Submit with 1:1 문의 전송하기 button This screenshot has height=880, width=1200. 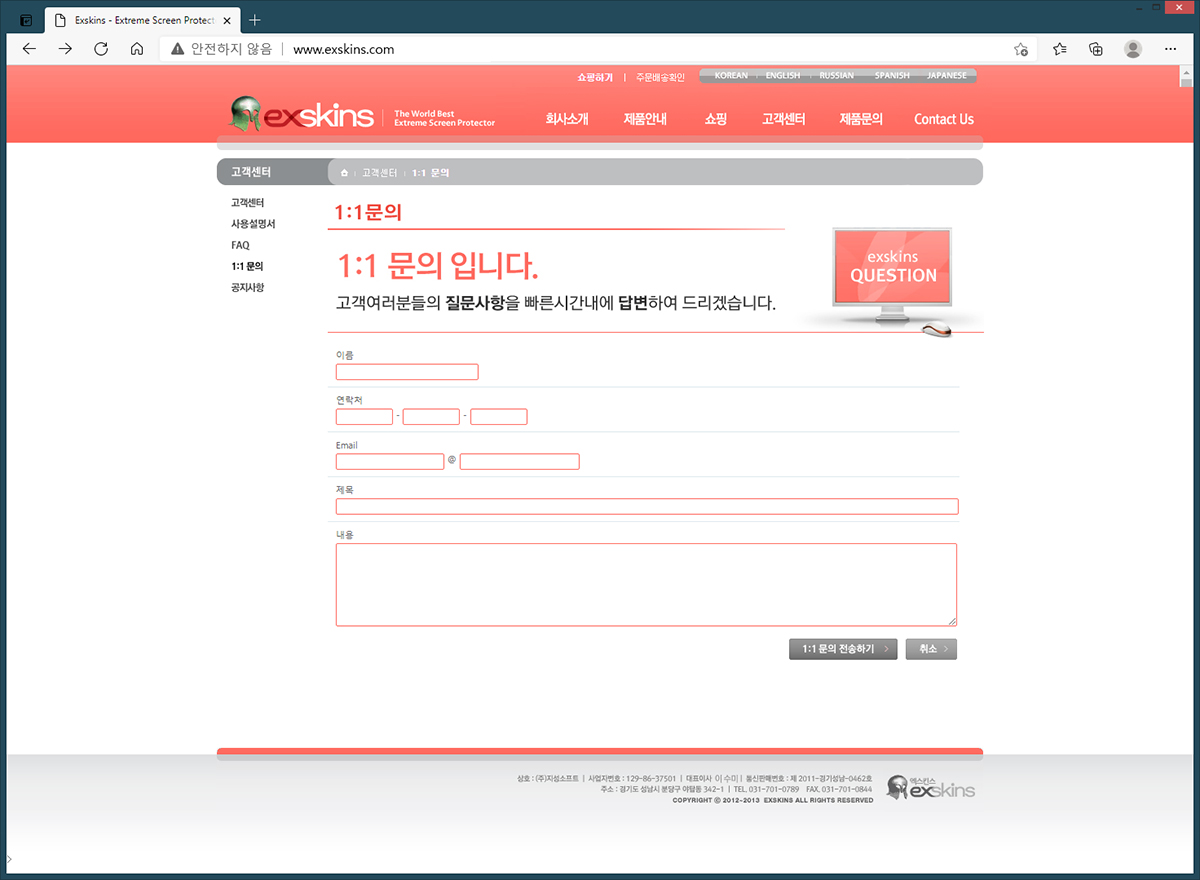click(842, 649)
